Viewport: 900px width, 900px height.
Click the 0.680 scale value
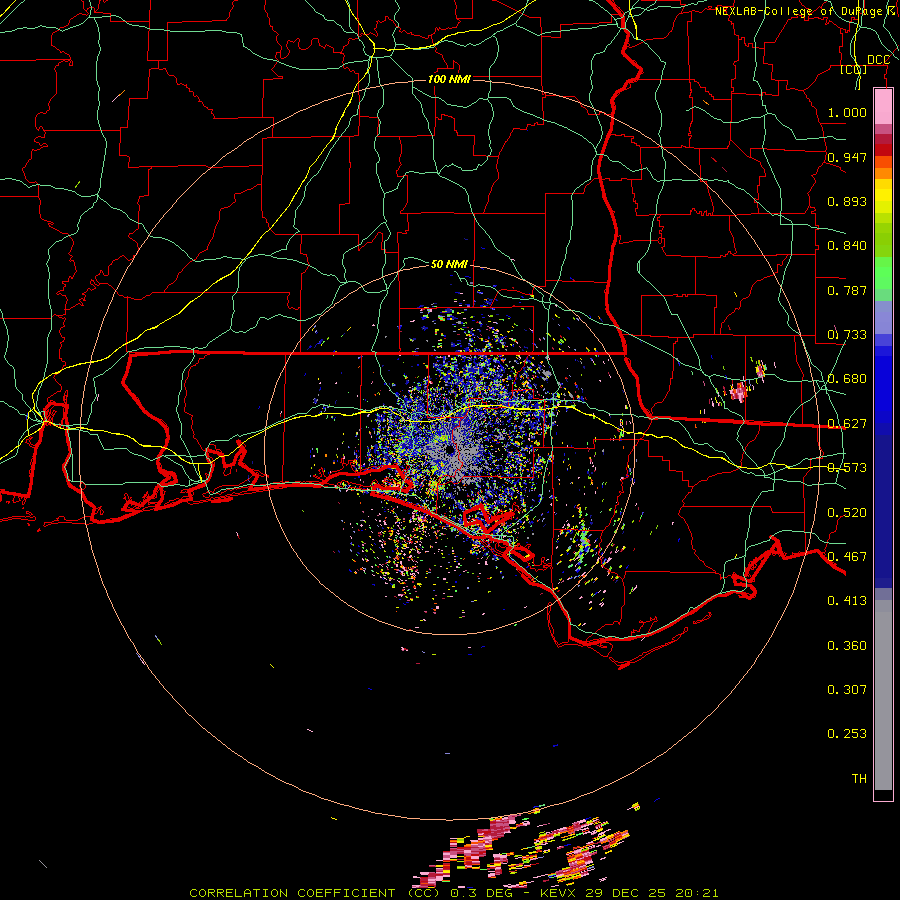pyautogui.click(x=847, y=379)
